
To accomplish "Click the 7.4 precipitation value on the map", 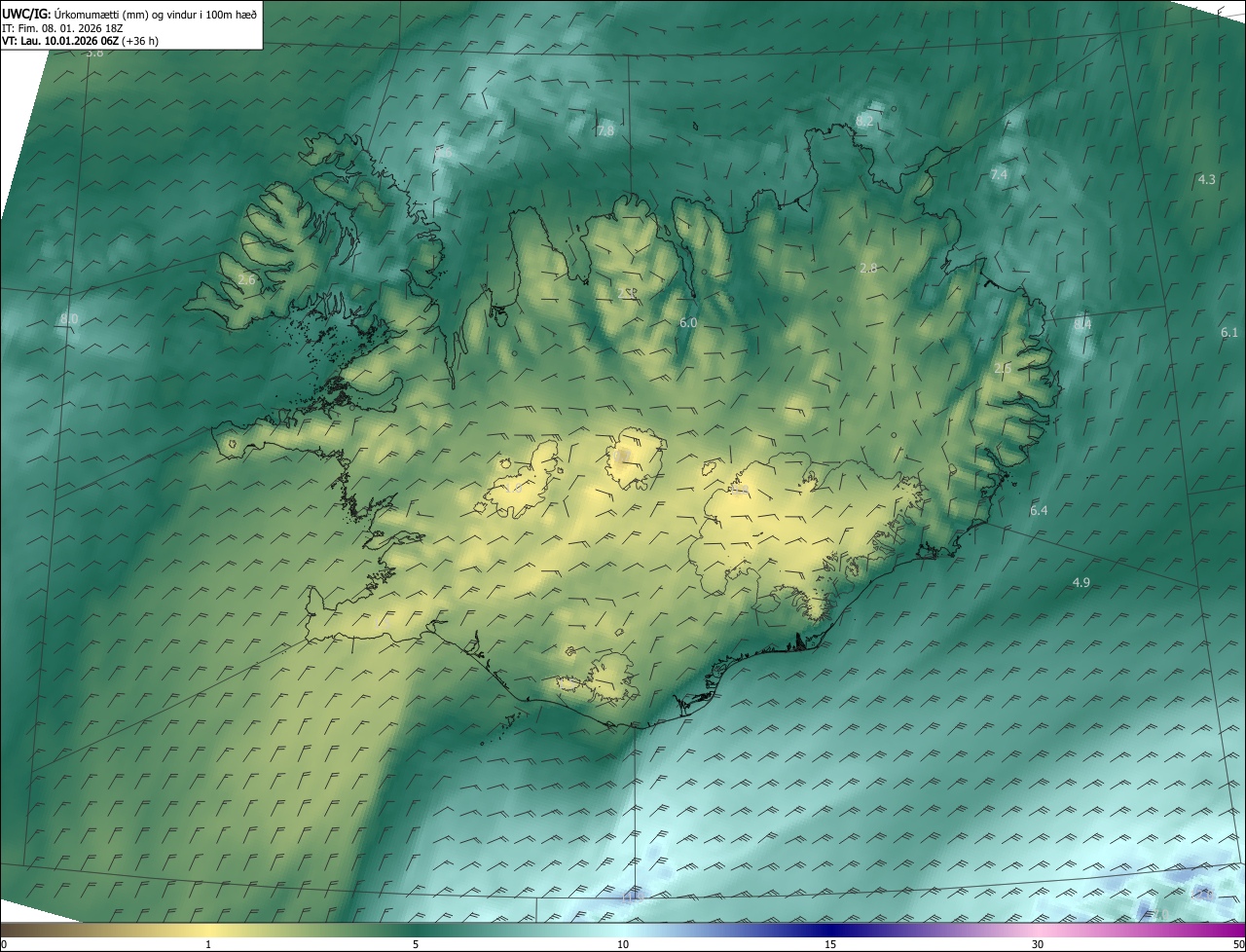I will [999, 174].
